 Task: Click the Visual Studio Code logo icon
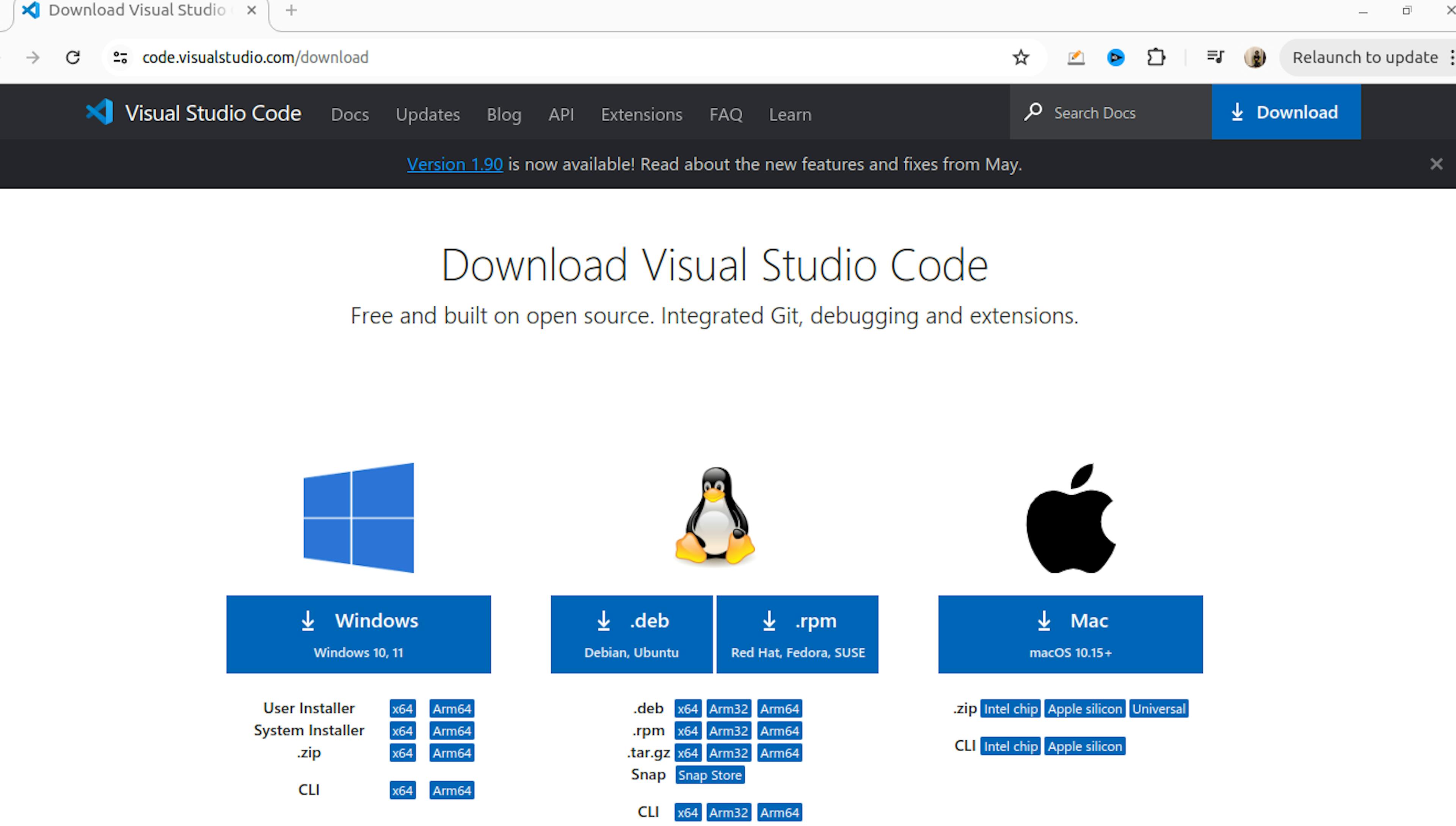pyautogui.click(x=100, y=113)
